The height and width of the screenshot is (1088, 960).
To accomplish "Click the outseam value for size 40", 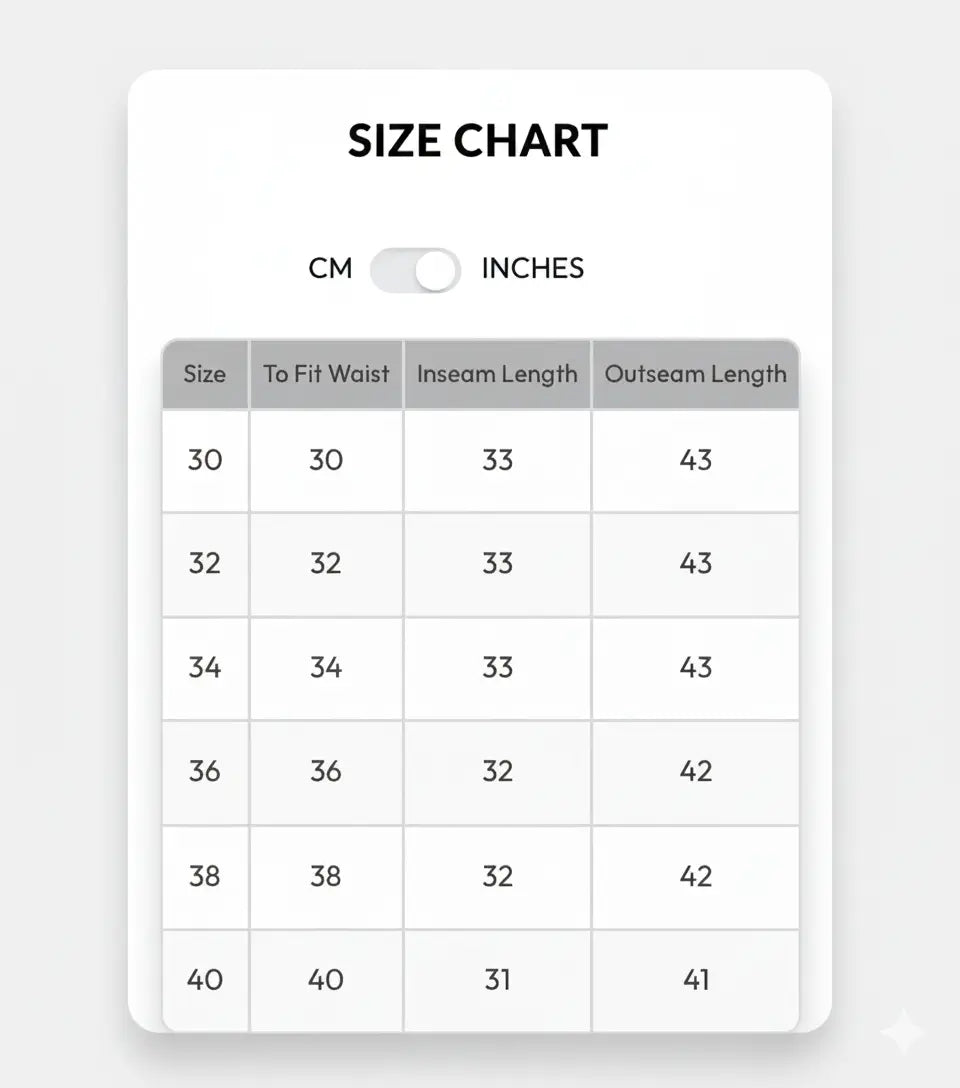I will coord(696,980).
